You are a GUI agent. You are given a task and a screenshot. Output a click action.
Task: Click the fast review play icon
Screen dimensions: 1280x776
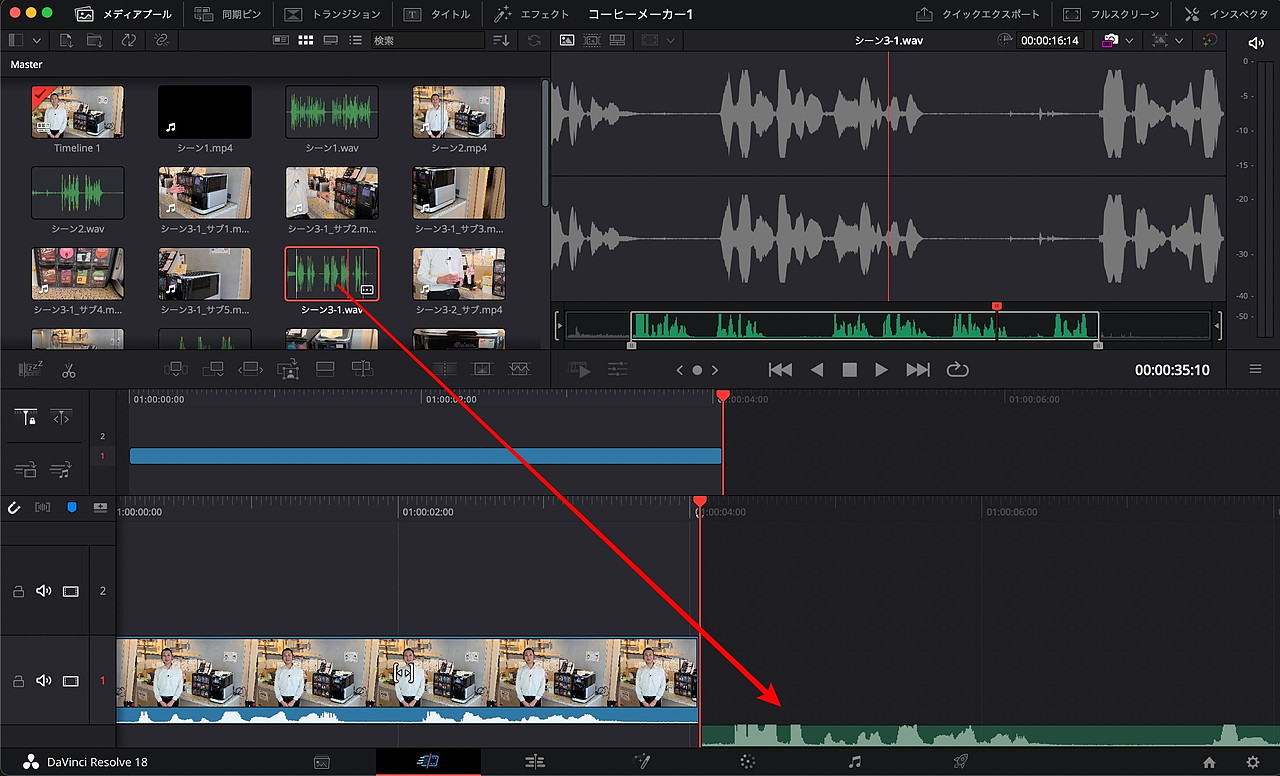coord(581,370)
